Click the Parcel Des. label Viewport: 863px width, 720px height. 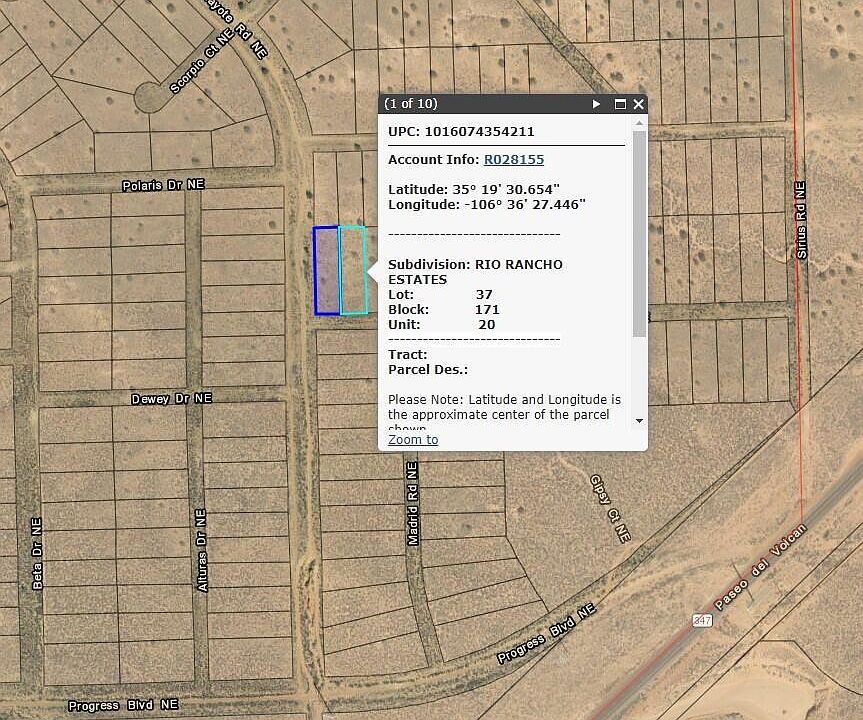coord(428,369)
